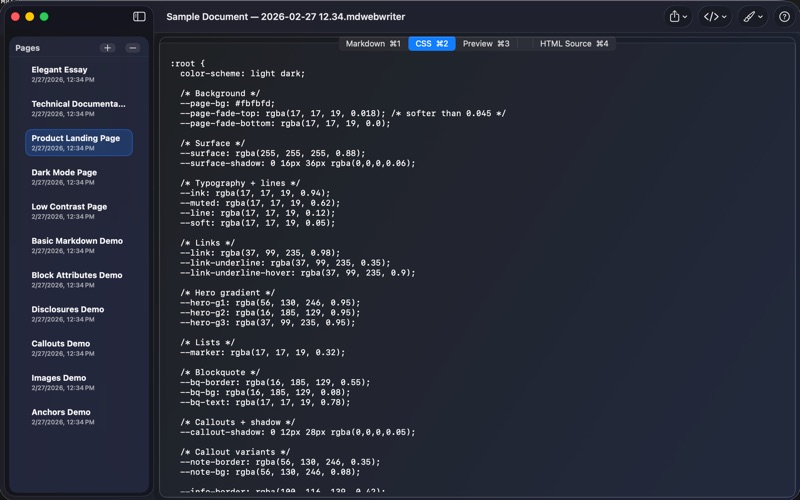Viewport: 800px width, 500px height.
Task: Click the '--hero-g3' declaration line
Action: (267, 322)
